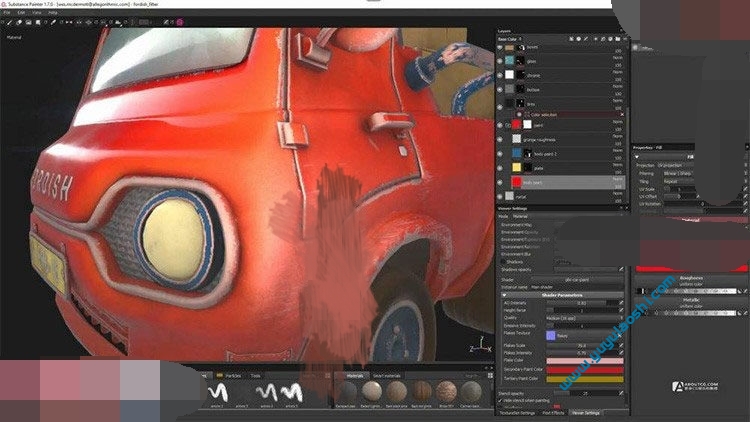Select the Paint brush tool

(x=10, y=22)
